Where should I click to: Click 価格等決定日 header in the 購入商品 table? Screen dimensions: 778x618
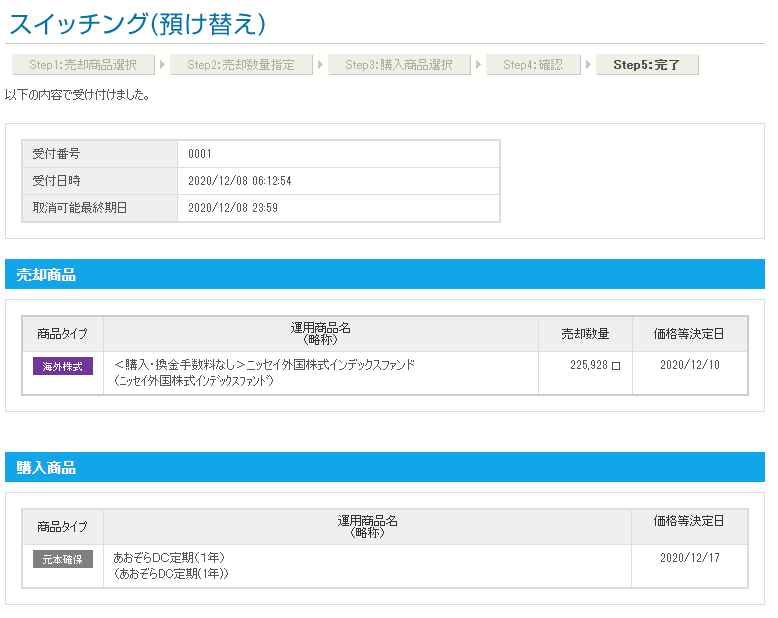coord(690,527)
